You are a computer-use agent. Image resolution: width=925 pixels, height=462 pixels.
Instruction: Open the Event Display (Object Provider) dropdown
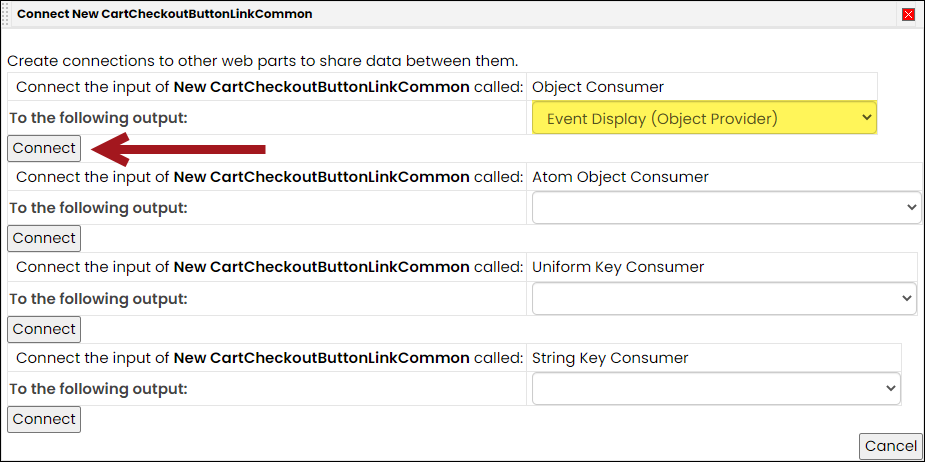[x=704, y=117]
